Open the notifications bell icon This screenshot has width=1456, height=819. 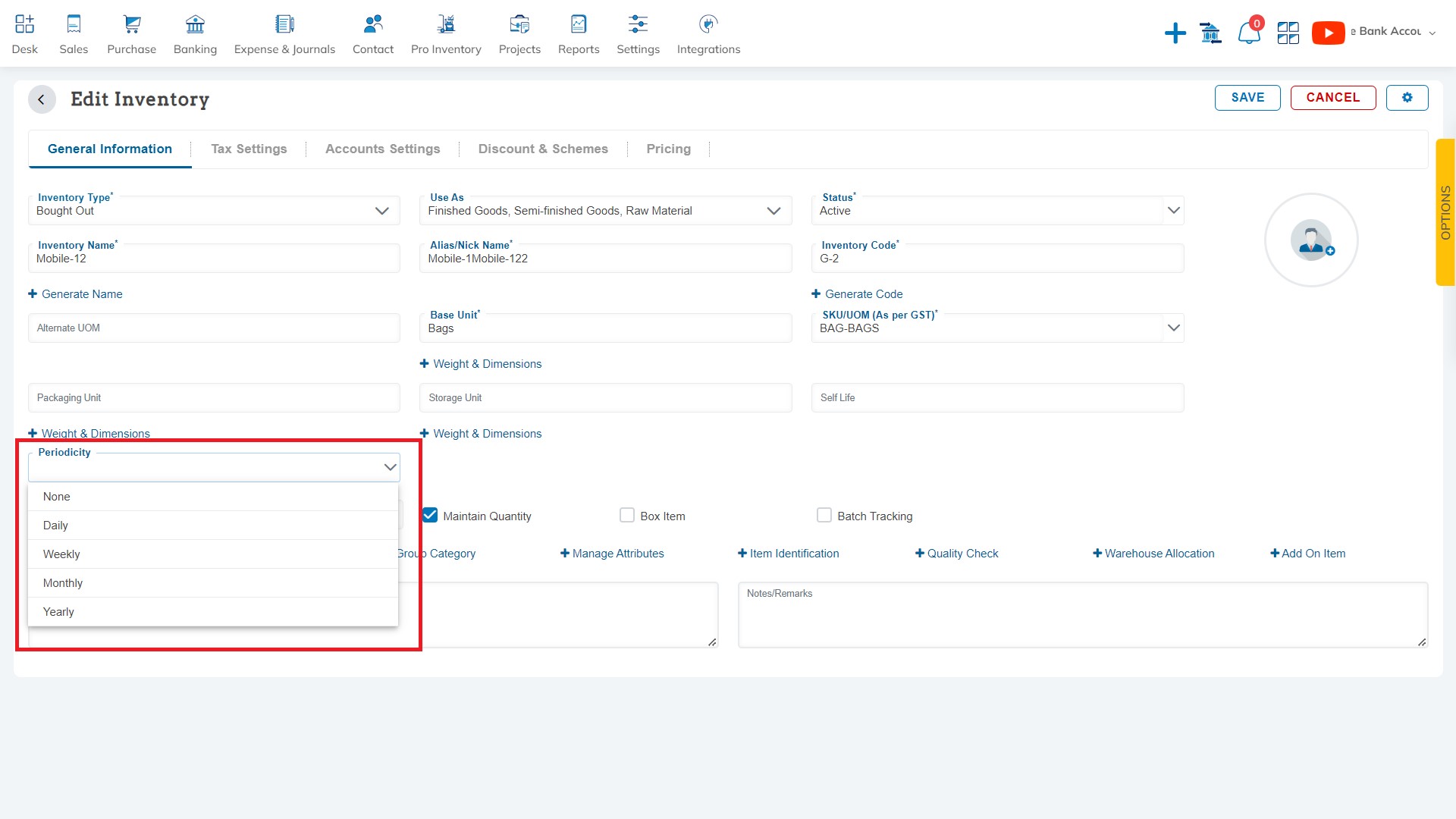click(x=1249, y=33)
